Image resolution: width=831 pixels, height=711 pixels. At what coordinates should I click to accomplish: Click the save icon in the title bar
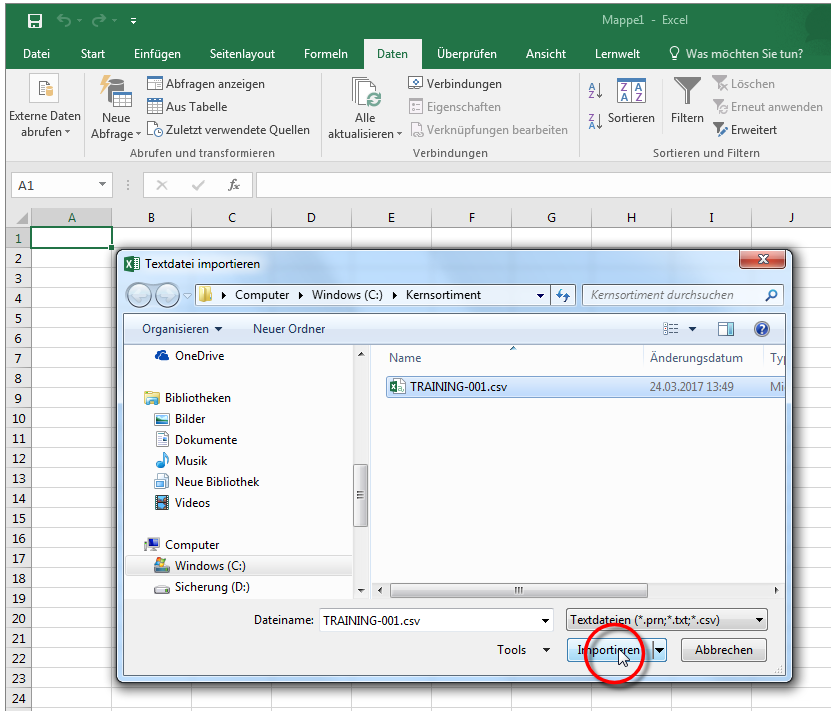click(35, 20)
